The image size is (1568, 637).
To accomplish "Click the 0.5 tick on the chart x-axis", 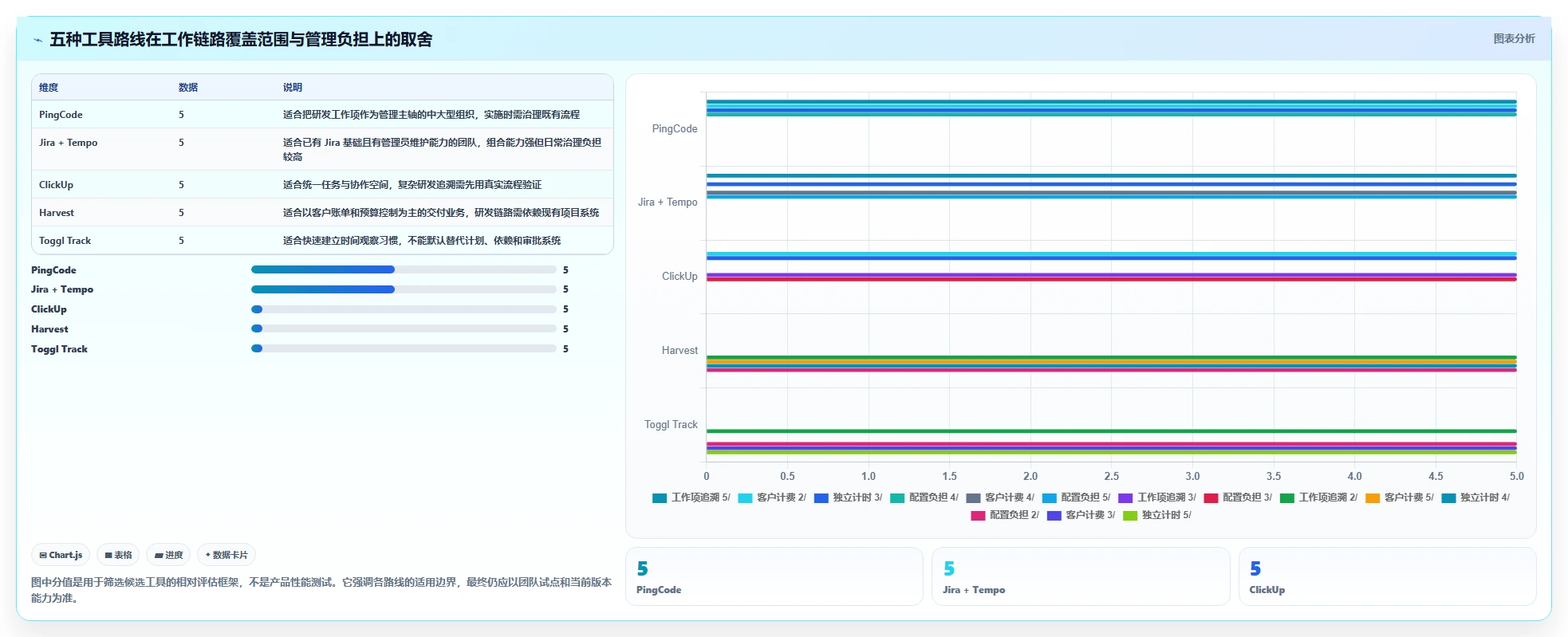I will pos(787,476).
